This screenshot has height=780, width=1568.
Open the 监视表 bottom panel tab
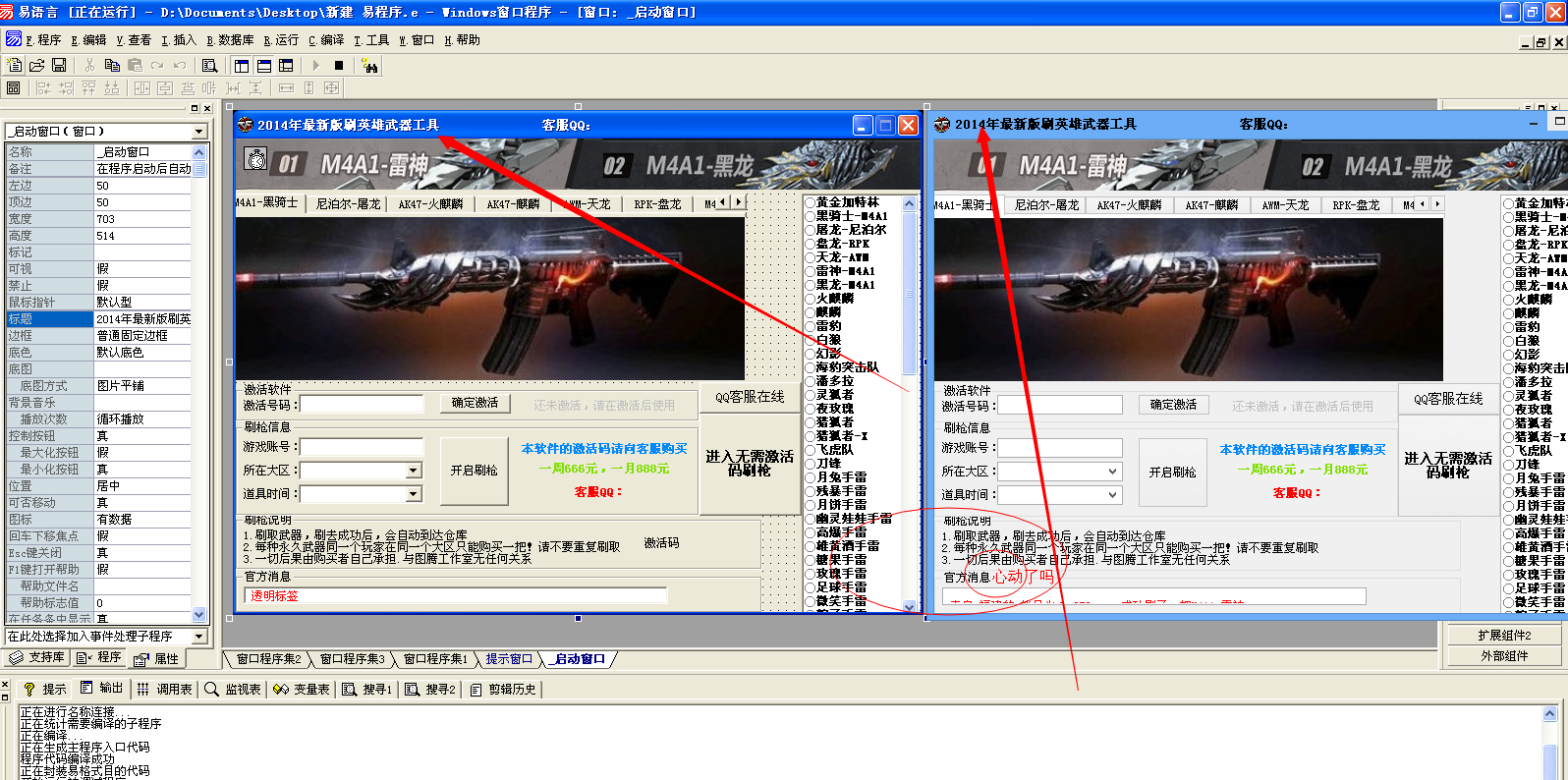click(x=233, y=690)
